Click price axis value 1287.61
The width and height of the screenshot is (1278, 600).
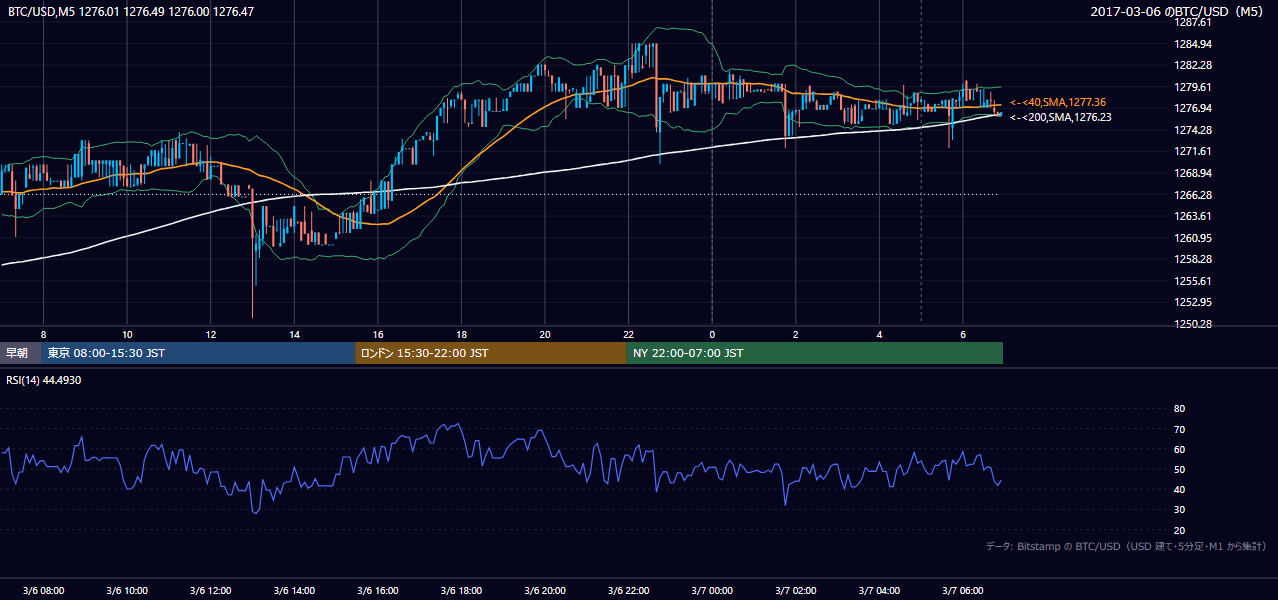pyautogui.click(x=1193, y=22)
